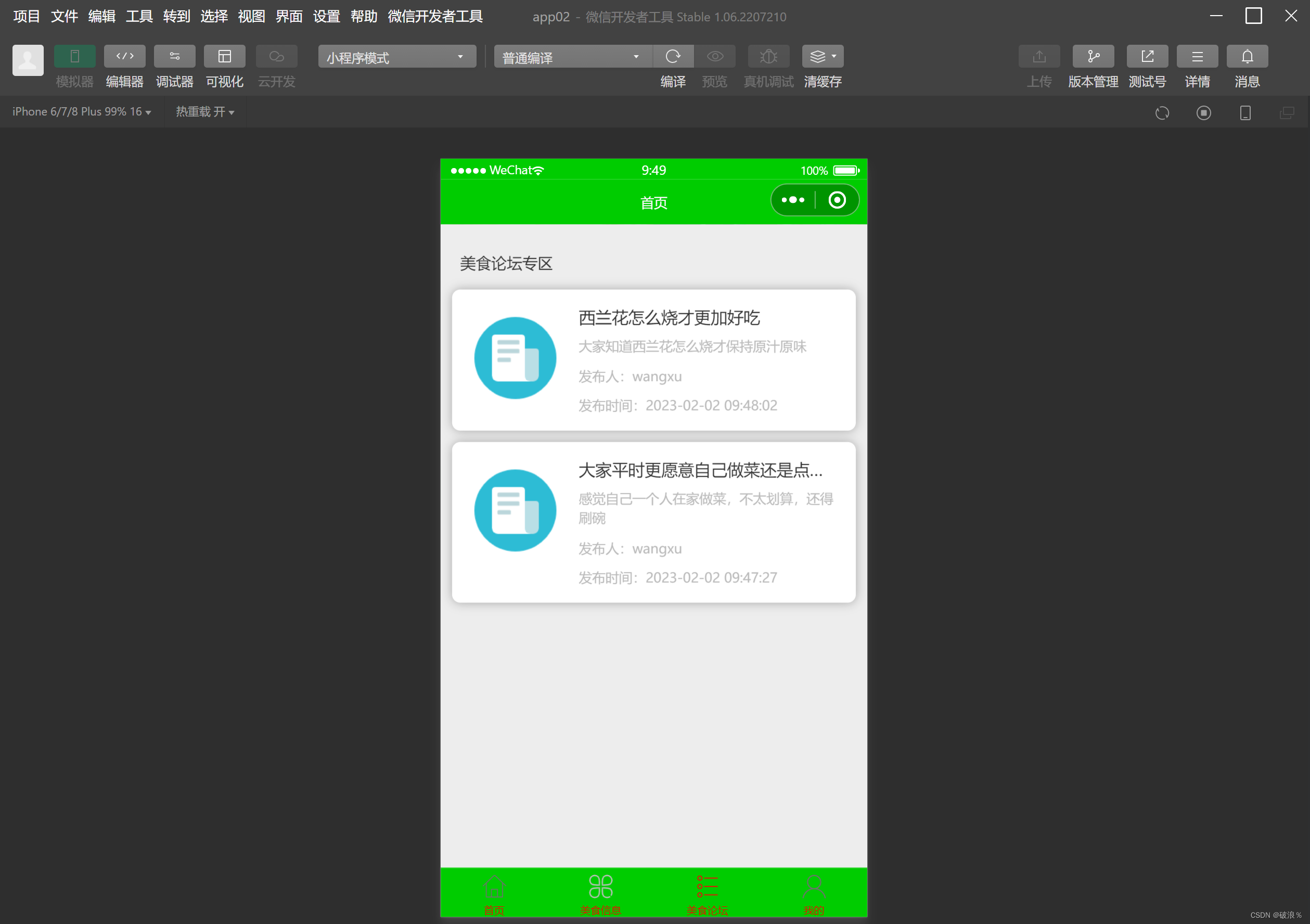Click the mini program three-dots capsule button
Image resolution: width=1310 pixels, height=924 pixels.
(793, 200)
